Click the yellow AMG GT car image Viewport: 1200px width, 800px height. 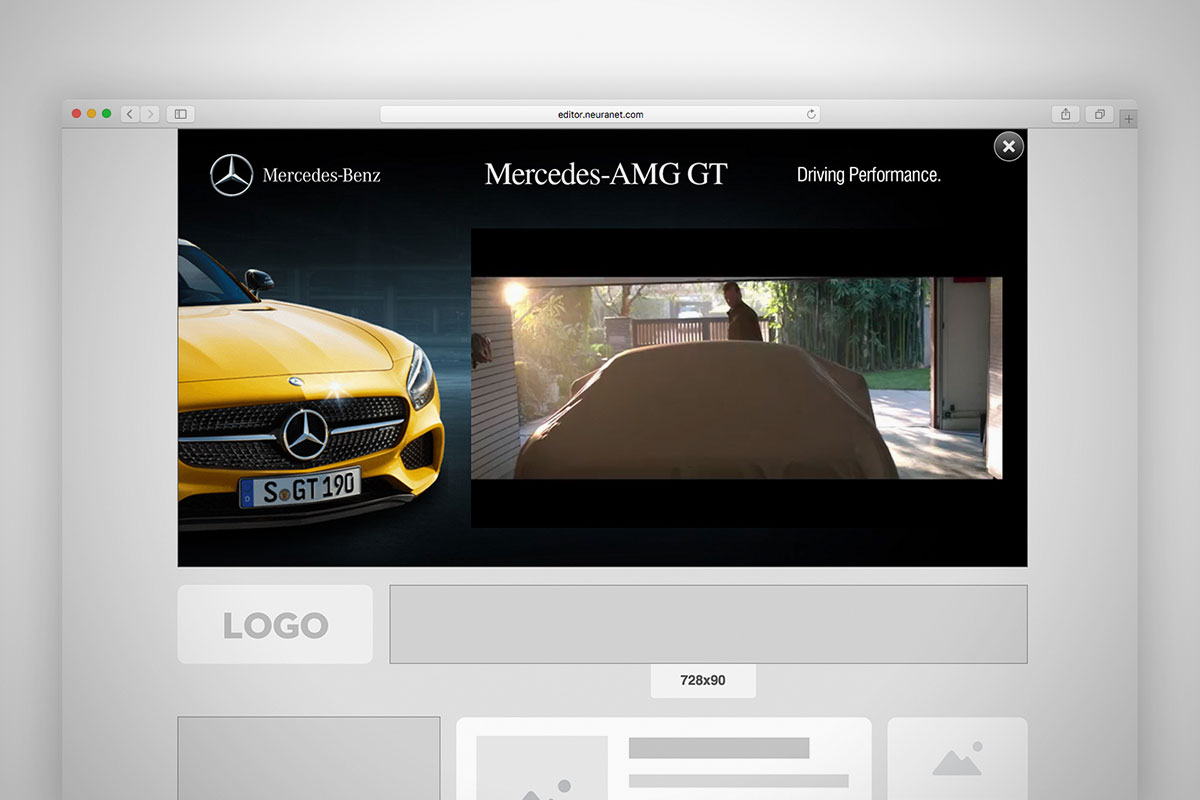click(x=310, y=385)
